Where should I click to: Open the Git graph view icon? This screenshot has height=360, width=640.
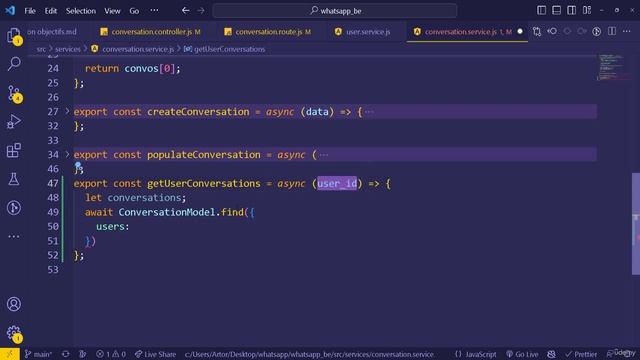(14, 208)
